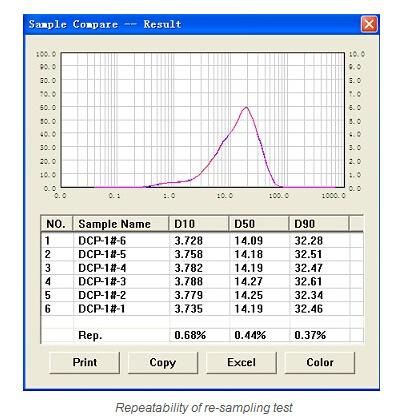The width and height of the screenshot is (399, 420).
Task: Click the Print button
Action: point(84,362)
